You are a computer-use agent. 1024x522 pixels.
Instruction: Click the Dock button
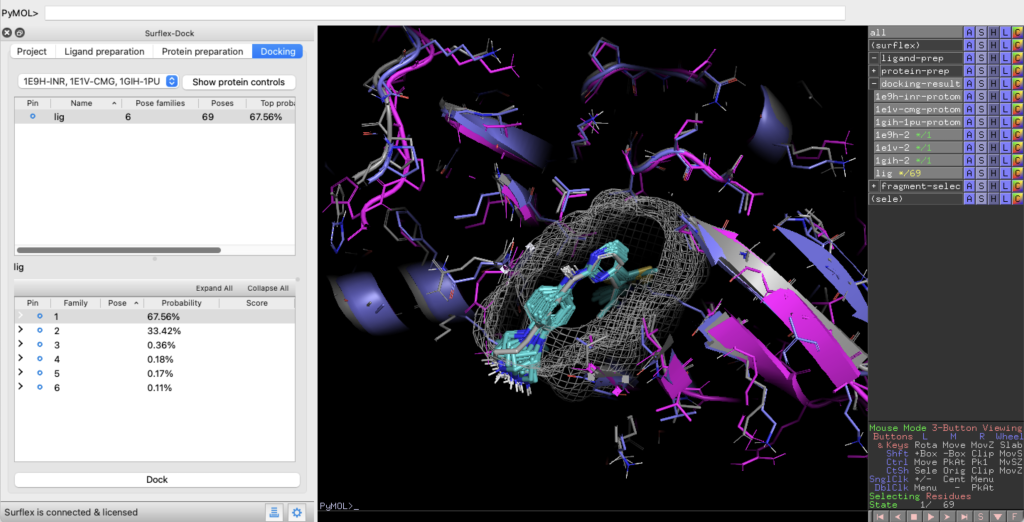point(157,480)
